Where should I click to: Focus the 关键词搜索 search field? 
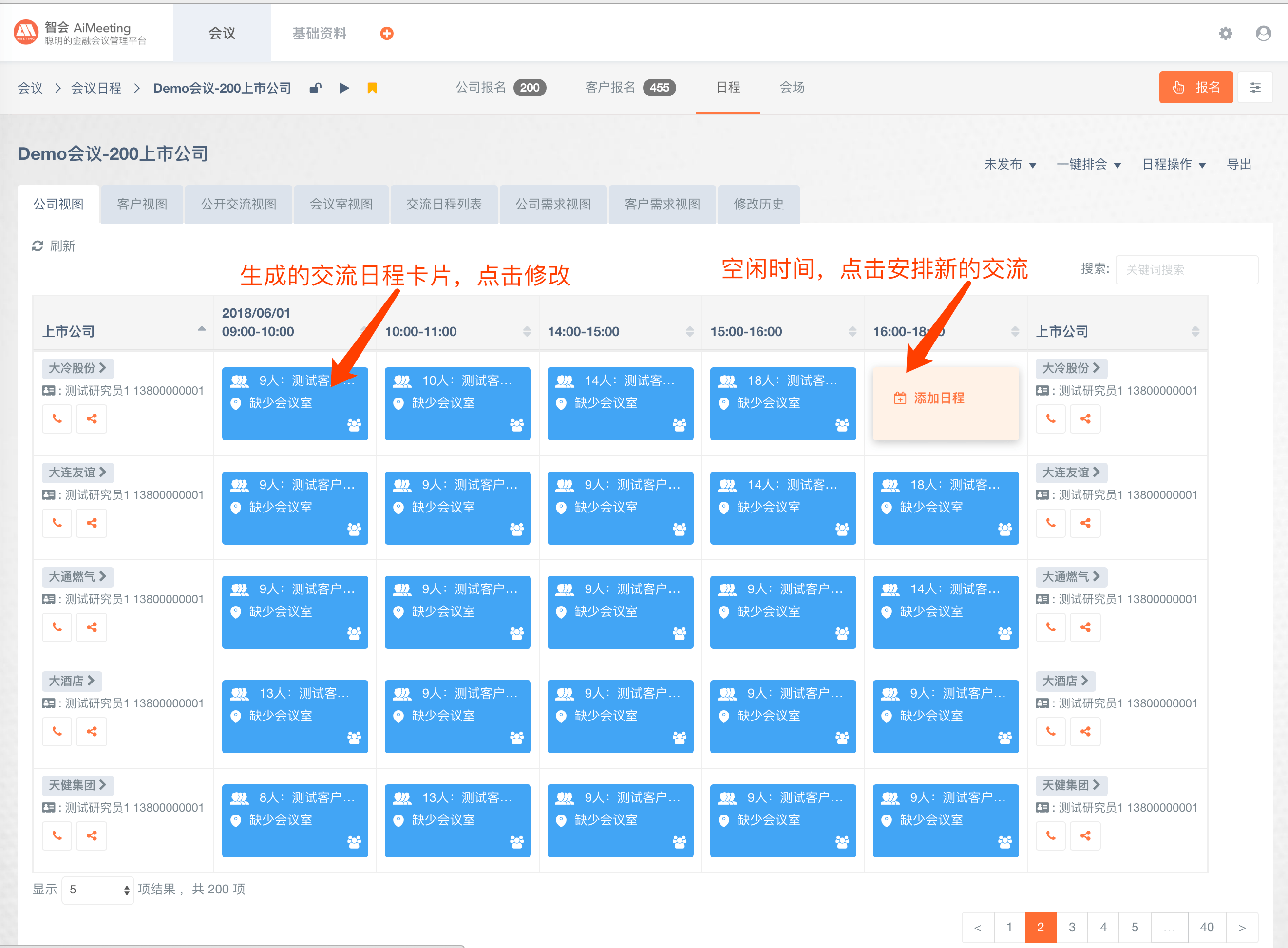[x=1187, y=270]
